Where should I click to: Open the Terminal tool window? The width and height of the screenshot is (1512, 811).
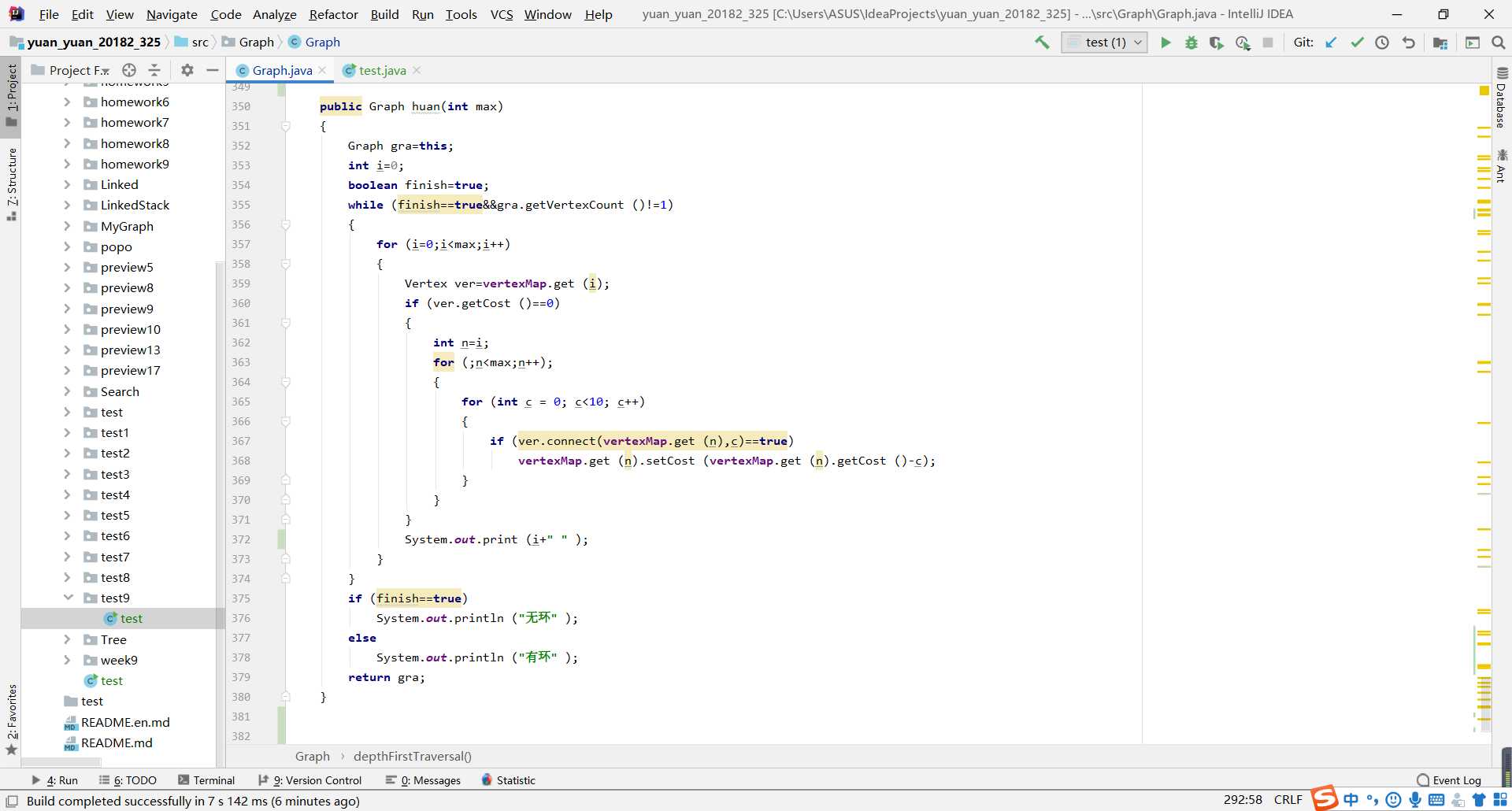coord(206,780)
